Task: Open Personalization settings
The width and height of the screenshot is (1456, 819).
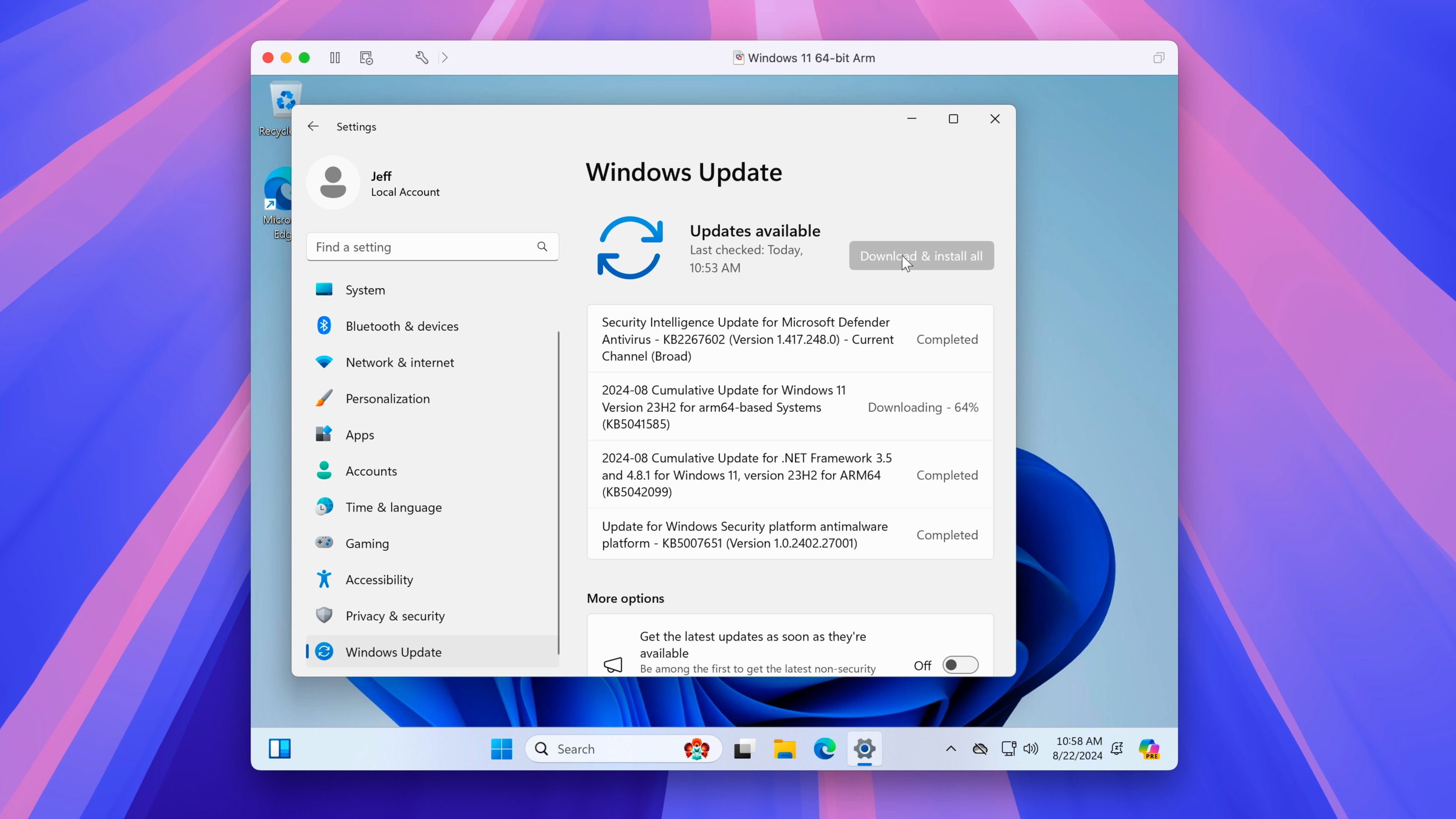Action: coord(388,398)
